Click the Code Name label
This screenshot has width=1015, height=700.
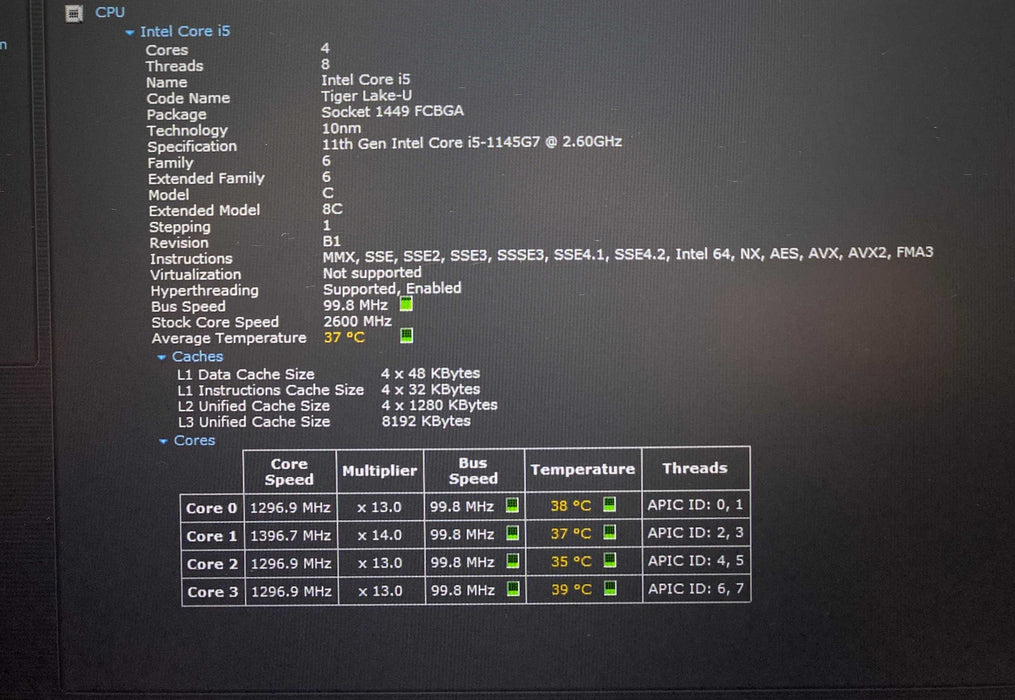(x=188, y=98)
